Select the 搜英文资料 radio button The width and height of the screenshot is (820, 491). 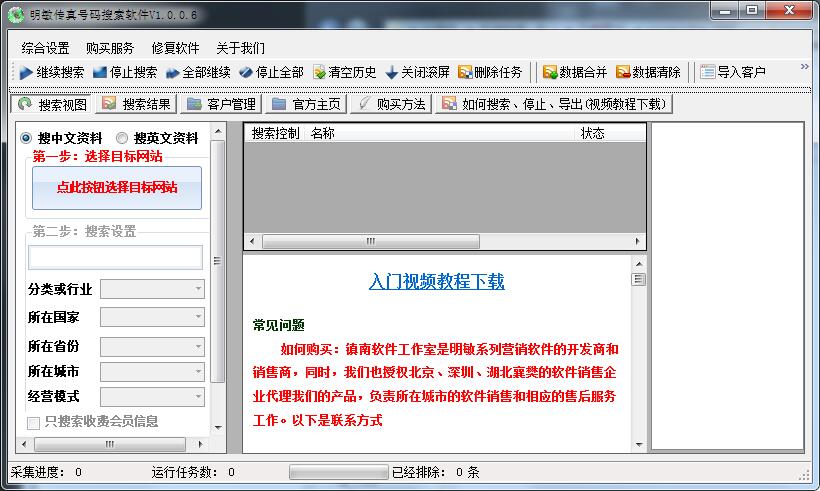122,138
